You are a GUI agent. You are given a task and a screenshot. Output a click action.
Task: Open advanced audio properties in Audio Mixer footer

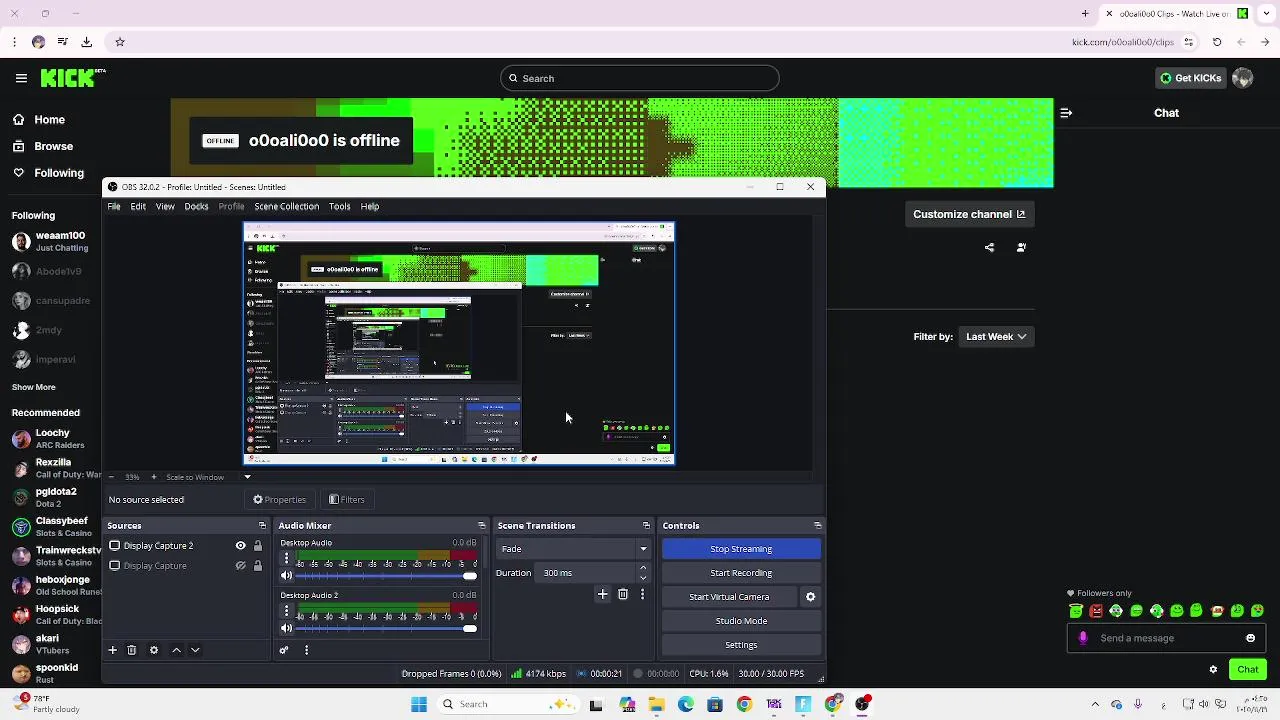click(x=284, y=650)
